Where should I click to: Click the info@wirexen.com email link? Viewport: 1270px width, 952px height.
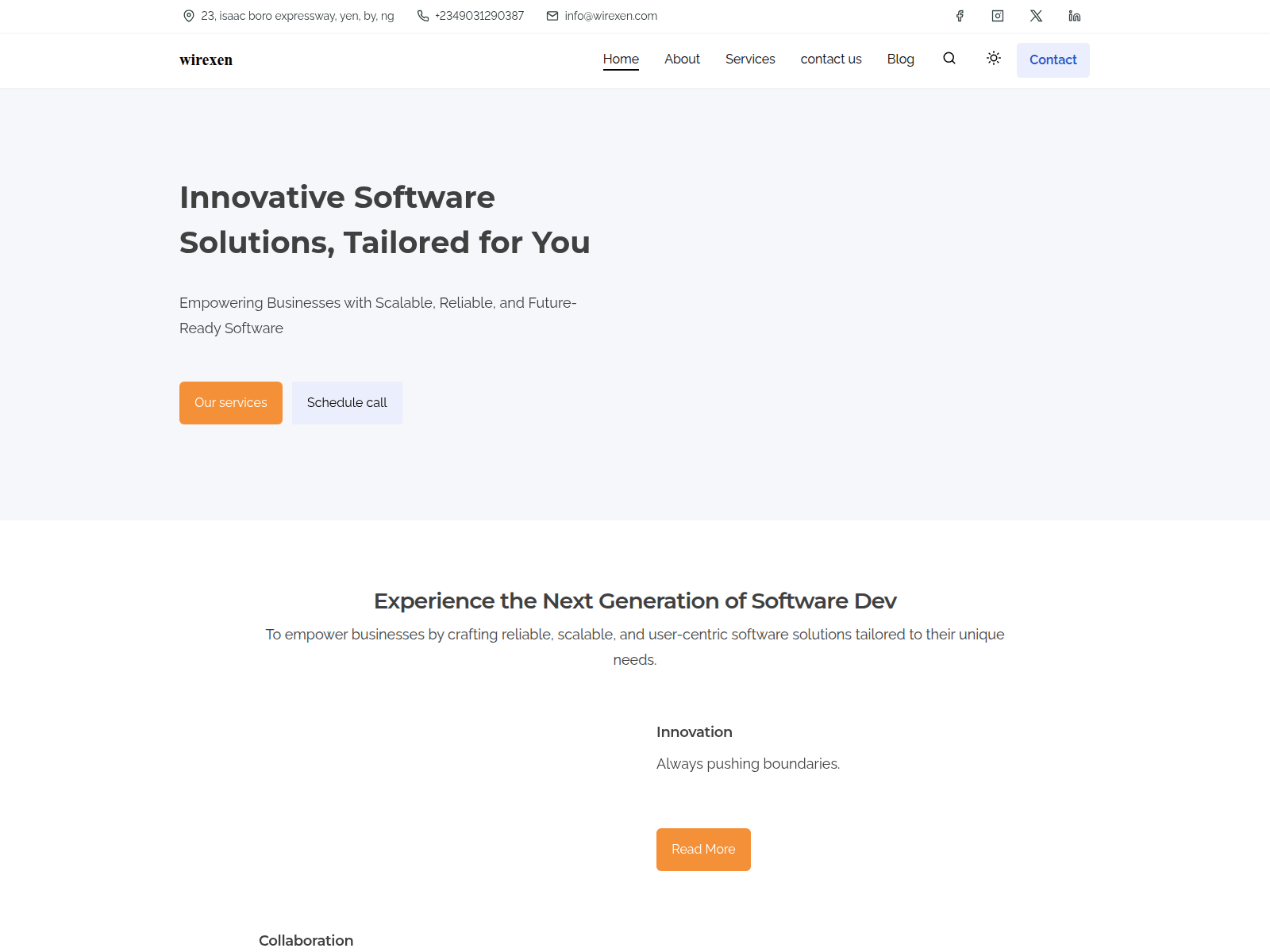[611, 16]
